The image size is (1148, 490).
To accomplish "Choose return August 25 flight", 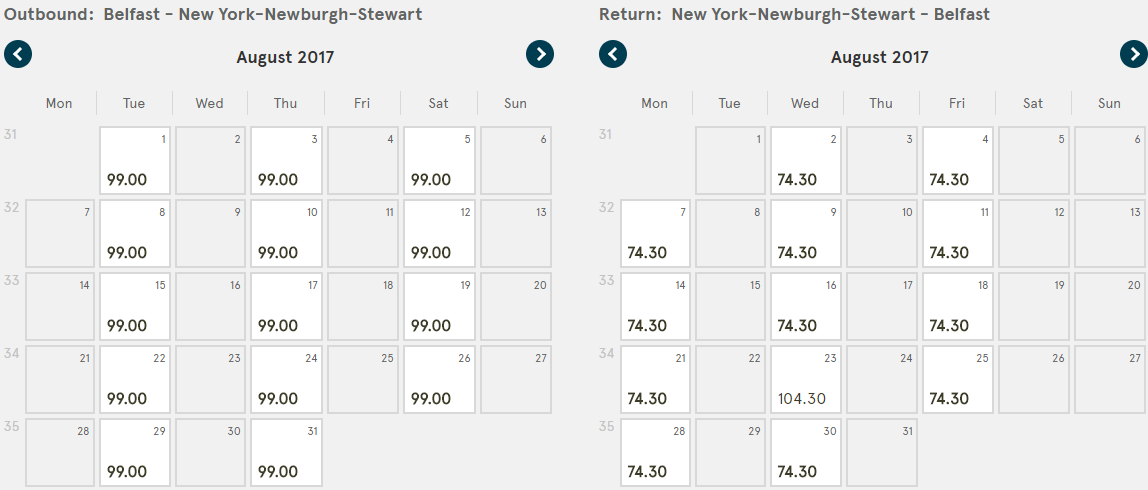I will pyautogui.click(x=958, y=379).
